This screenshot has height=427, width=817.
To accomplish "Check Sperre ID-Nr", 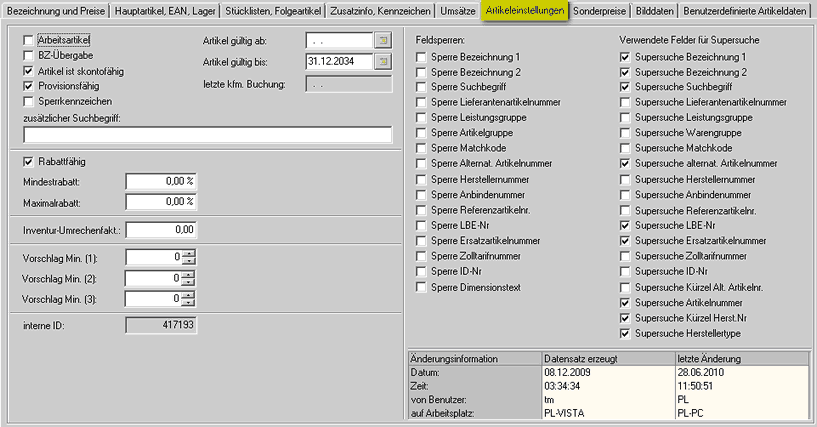I will click(x=421, y=271).
